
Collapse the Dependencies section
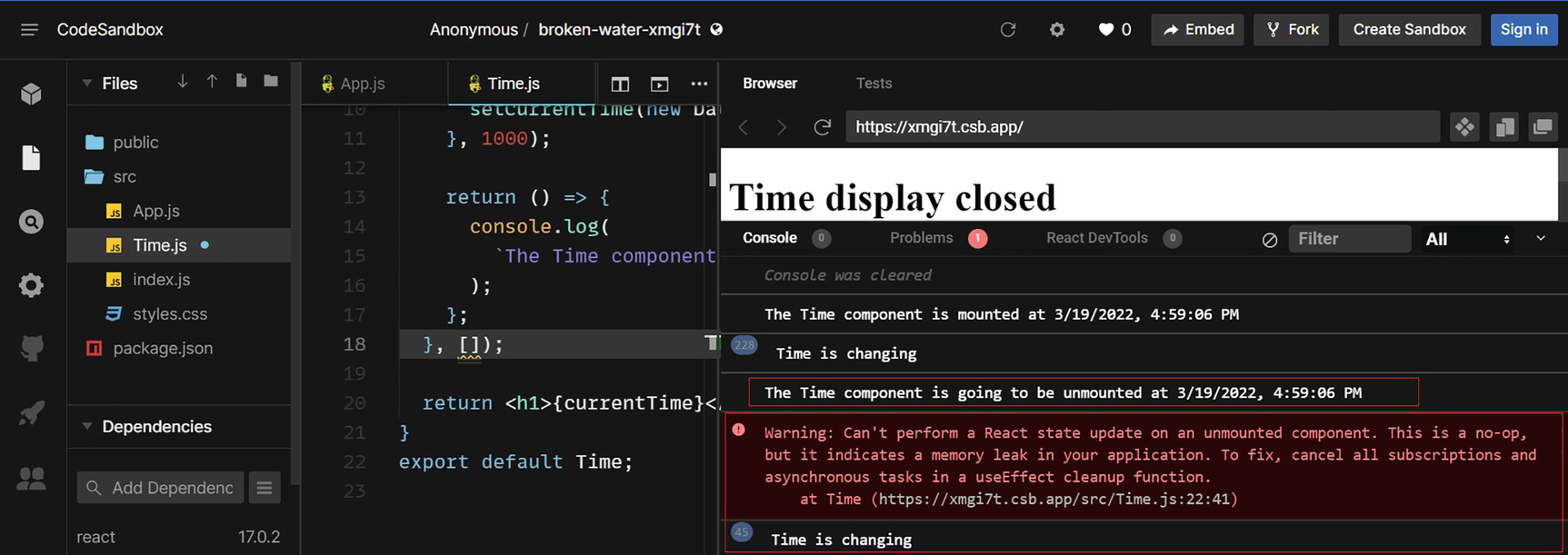click(x=87, y=427)
